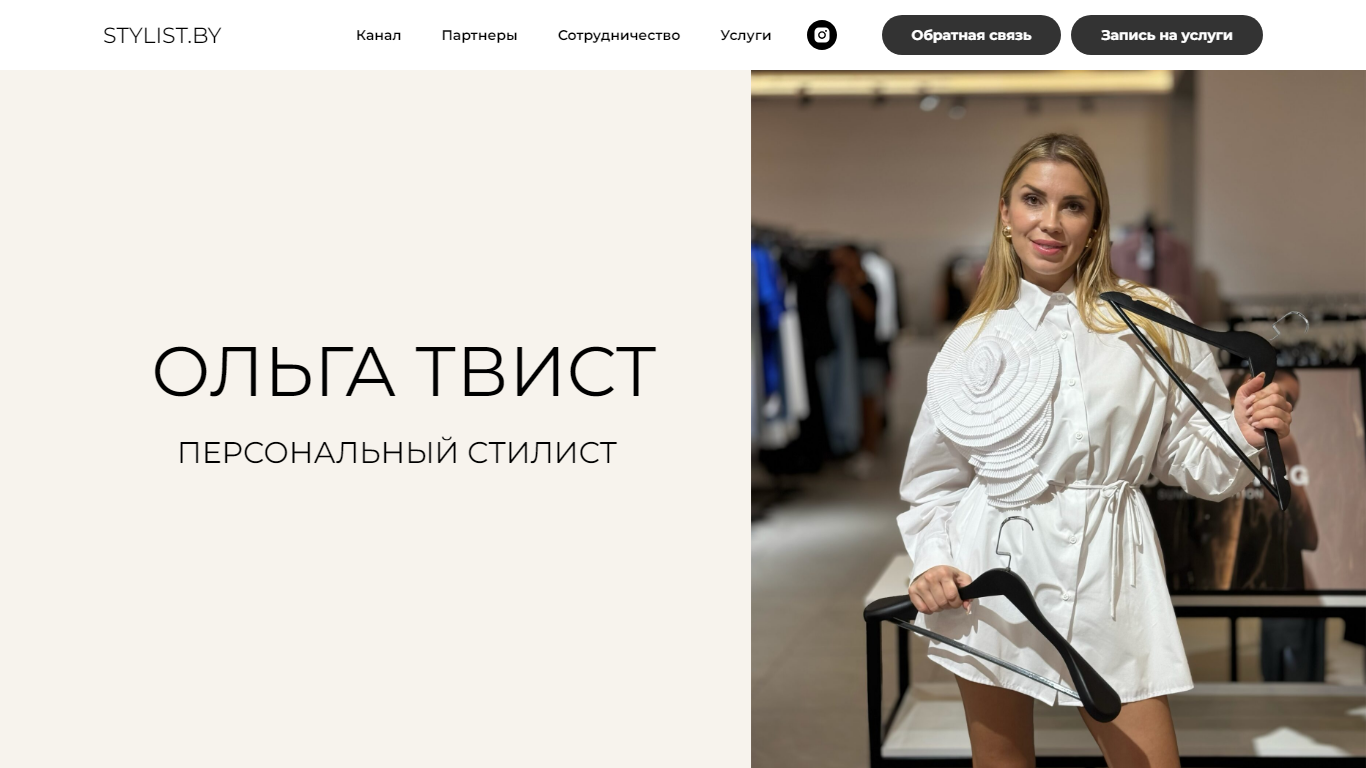Viewport: 1366px width, 768px height.
Task: Click the ОЛЬГА ТВИСТ heading
Action: click(404, 372)
